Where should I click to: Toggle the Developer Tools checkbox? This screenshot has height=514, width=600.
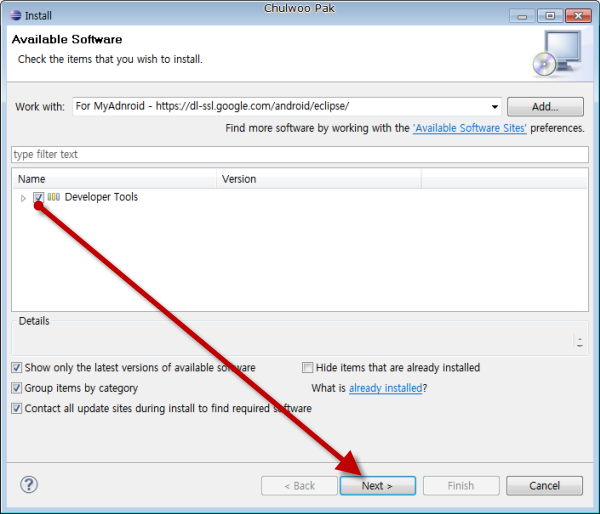tap(38, 197)
